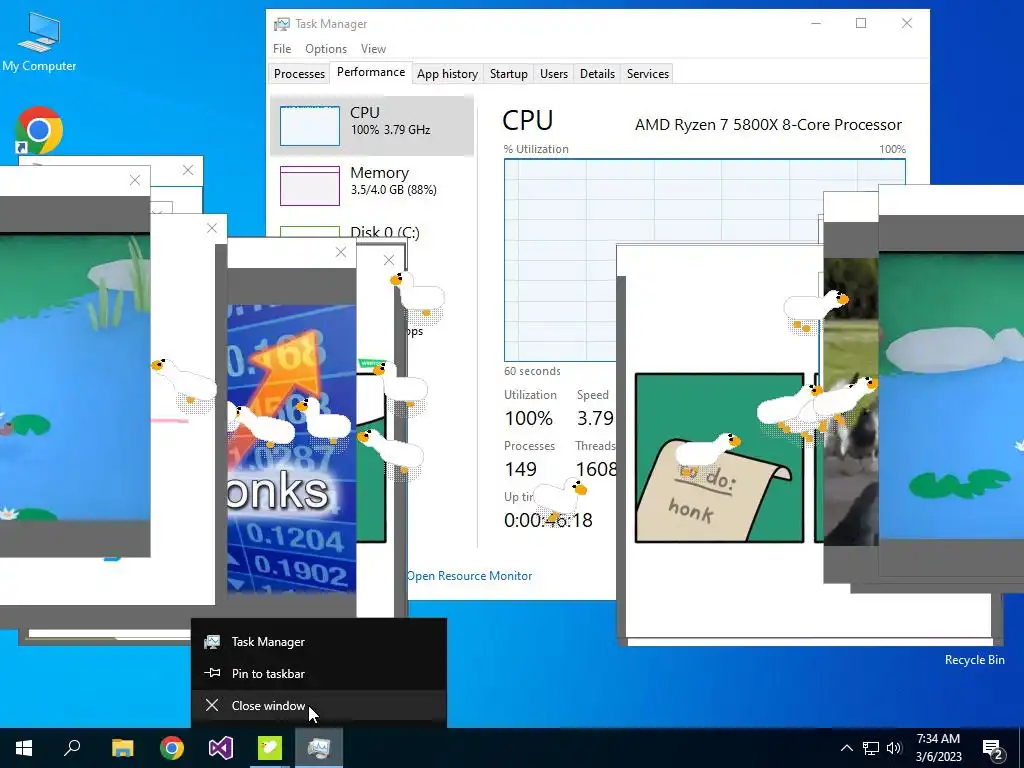Open the notification center icon
Viewport: 1024px width, 768px height.
tap(992, 748)
